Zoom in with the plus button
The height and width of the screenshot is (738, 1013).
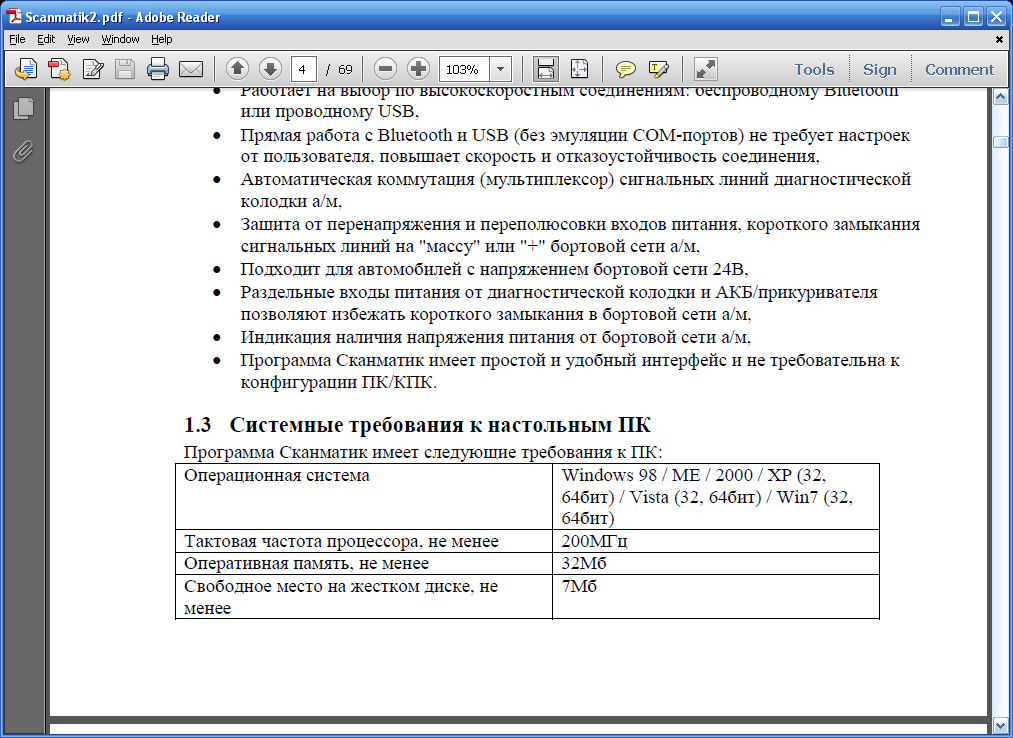point(419,69)
